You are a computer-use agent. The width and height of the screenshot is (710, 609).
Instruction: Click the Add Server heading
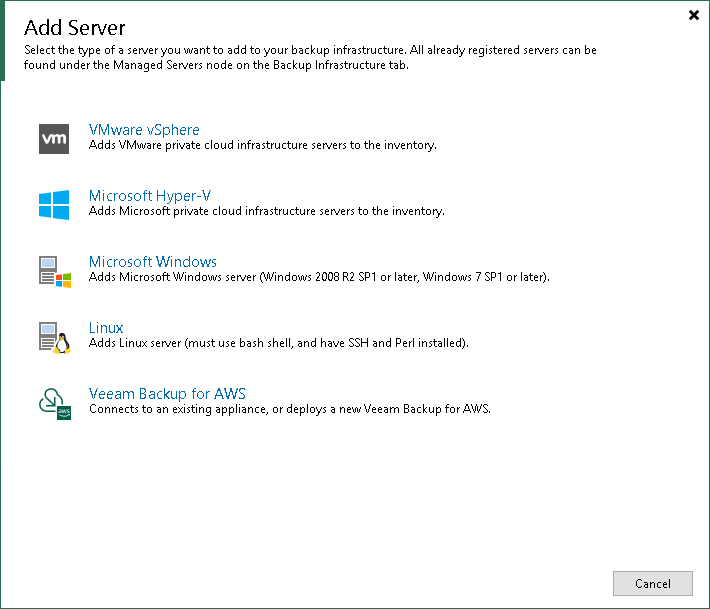click(x=75, y=28)
